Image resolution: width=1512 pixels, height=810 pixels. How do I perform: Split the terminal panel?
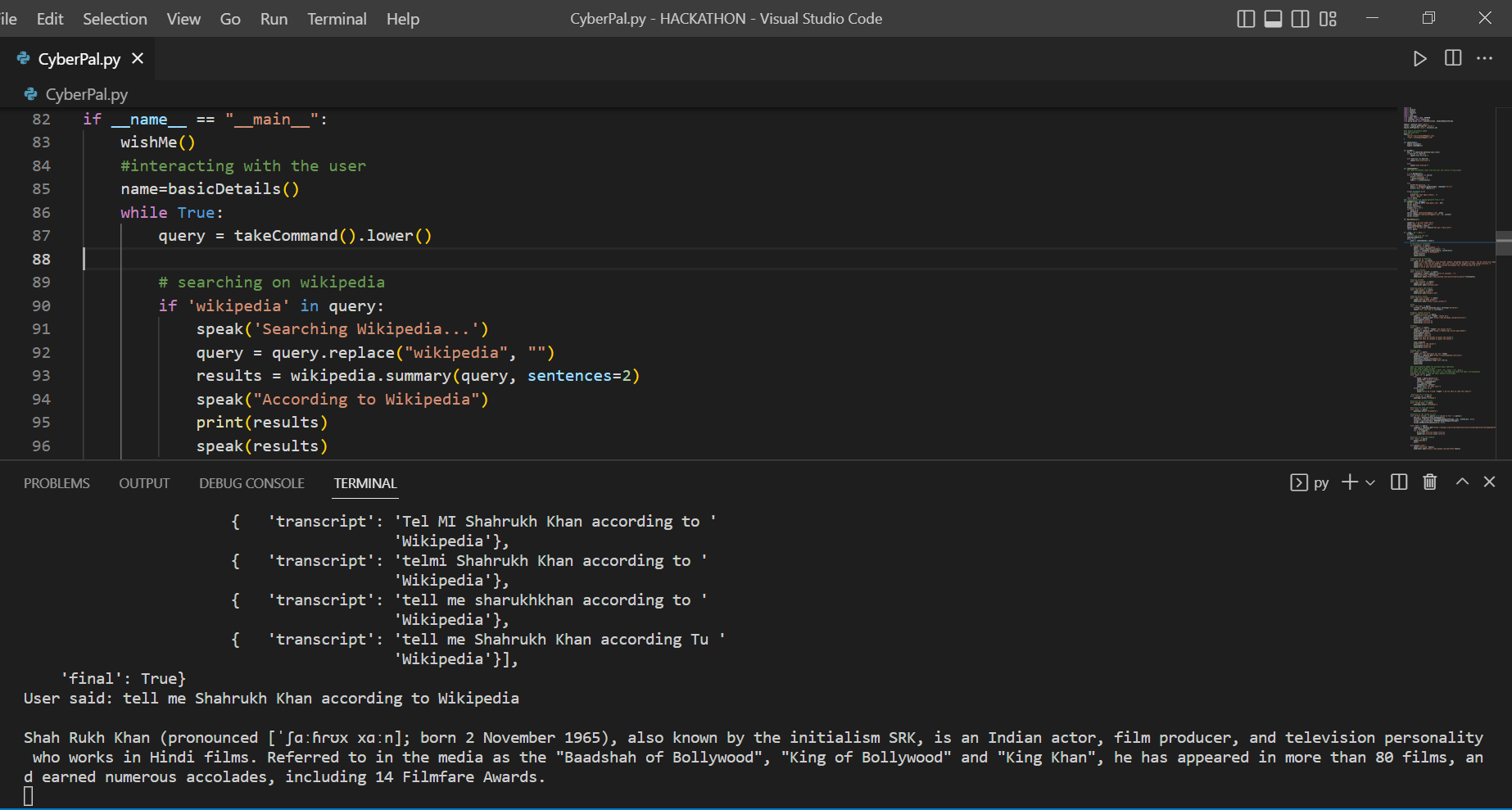[1399, 482]
